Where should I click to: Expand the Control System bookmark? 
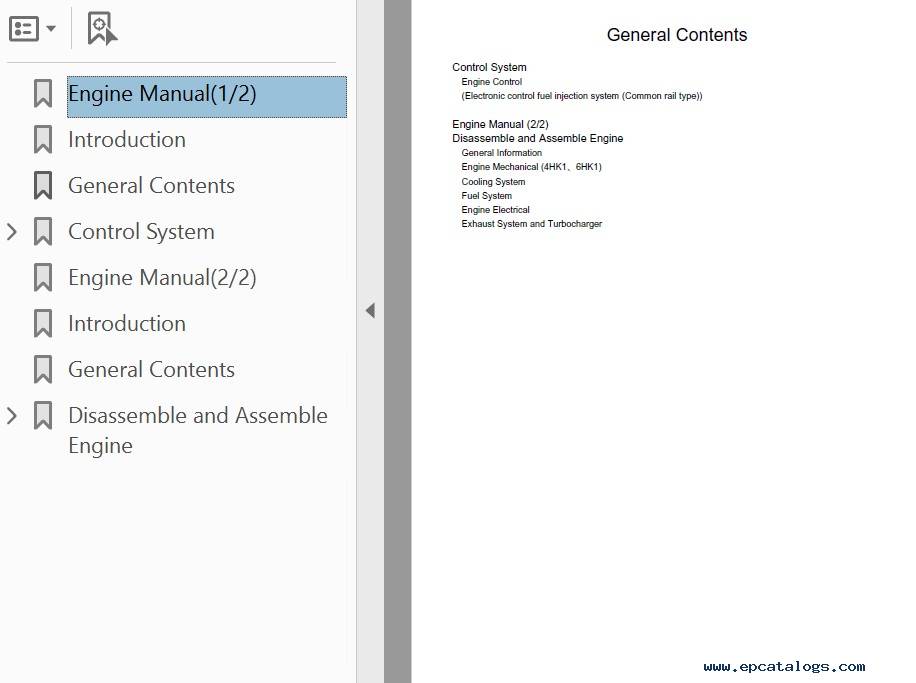coord(12,232)
